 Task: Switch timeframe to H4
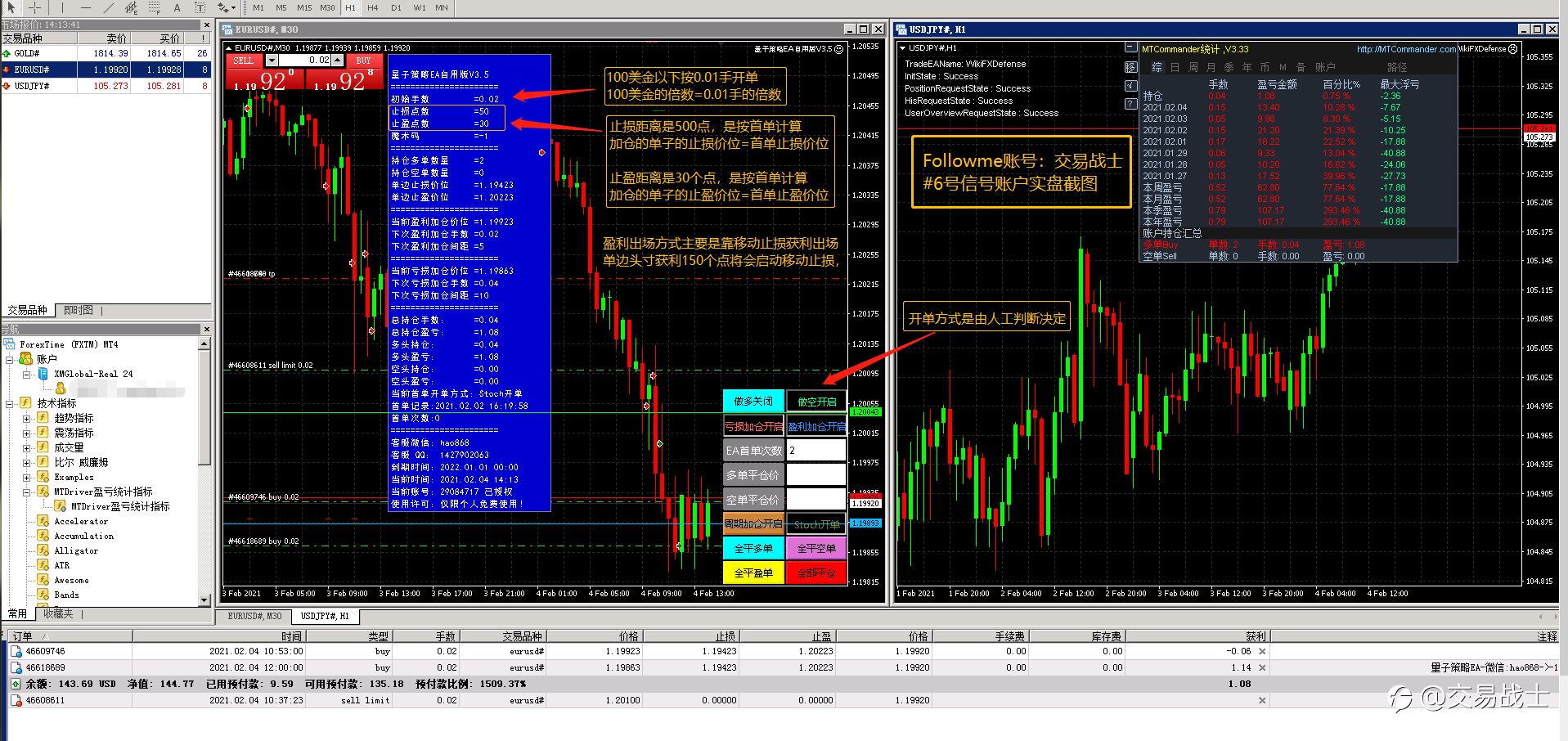373,7
